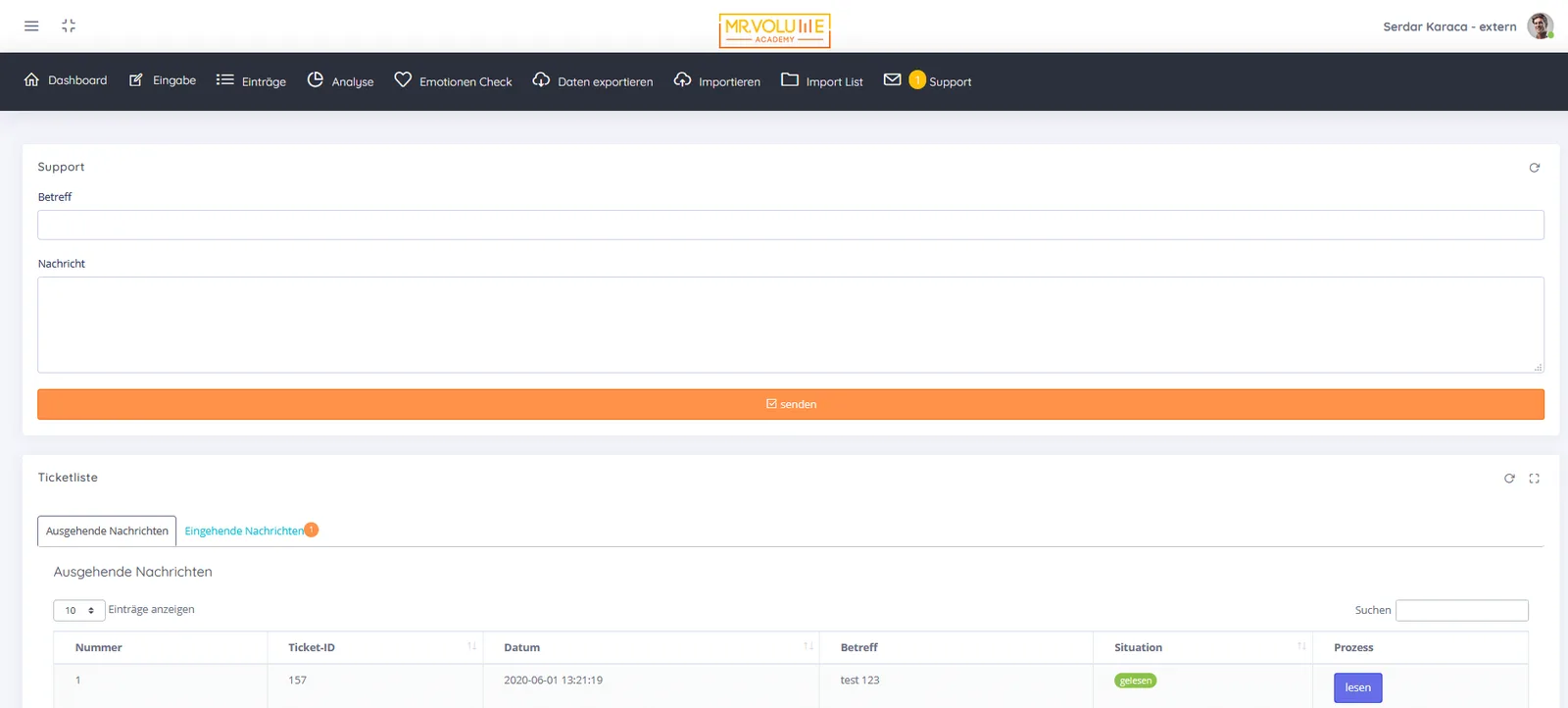Open Daten exportieren page
Screen dimensions: 1568x708
[593, 80]
